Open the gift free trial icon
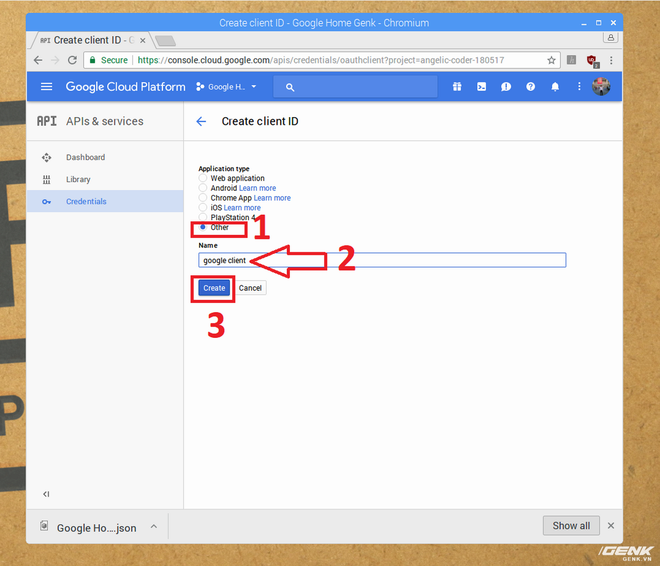This screenshot has width=660, height=566. point(457,87)
